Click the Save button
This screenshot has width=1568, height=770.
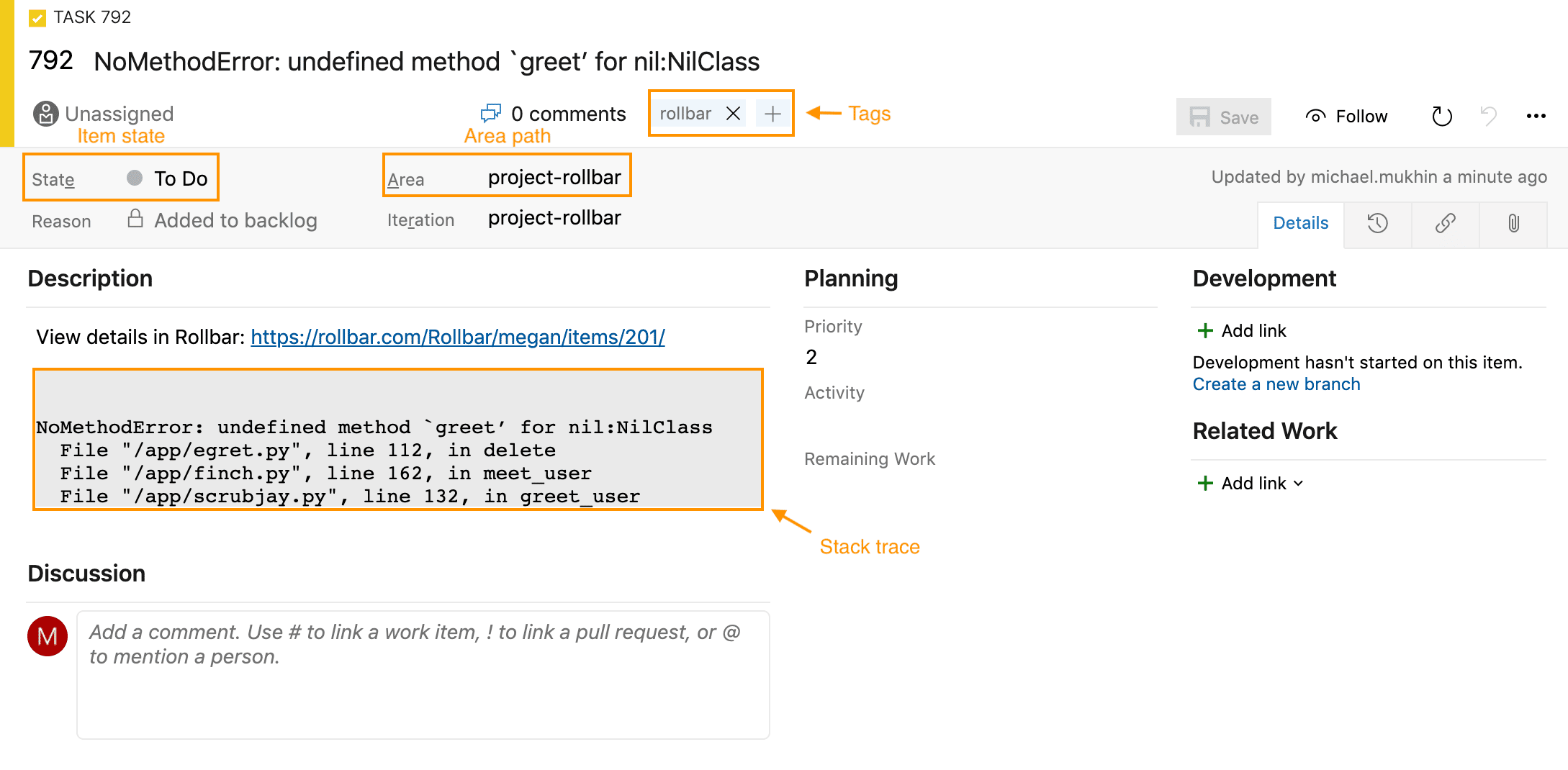pos(1223,117)
